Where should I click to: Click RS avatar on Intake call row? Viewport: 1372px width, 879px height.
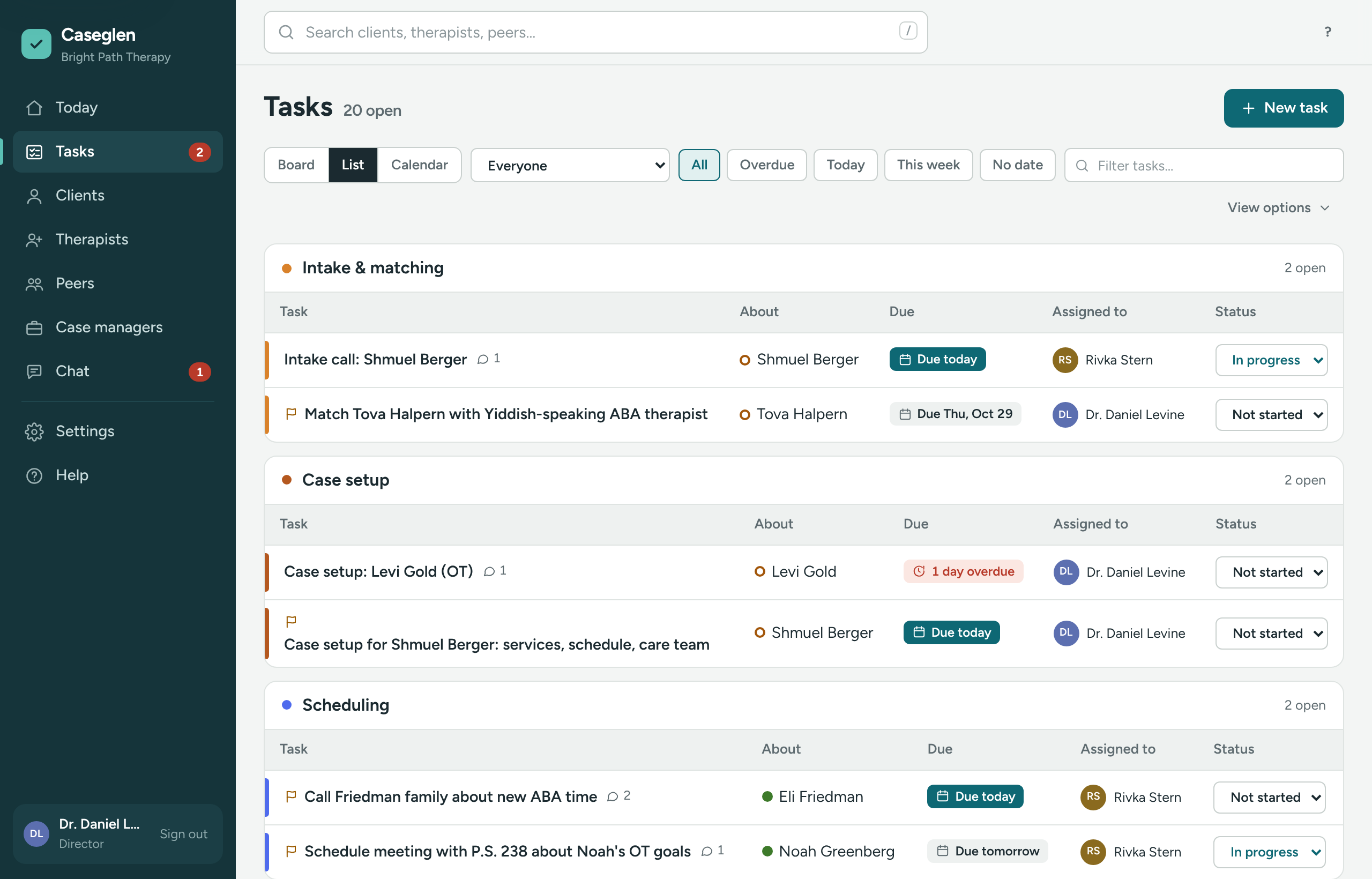pyautogui.click(x=1065, y=360)
